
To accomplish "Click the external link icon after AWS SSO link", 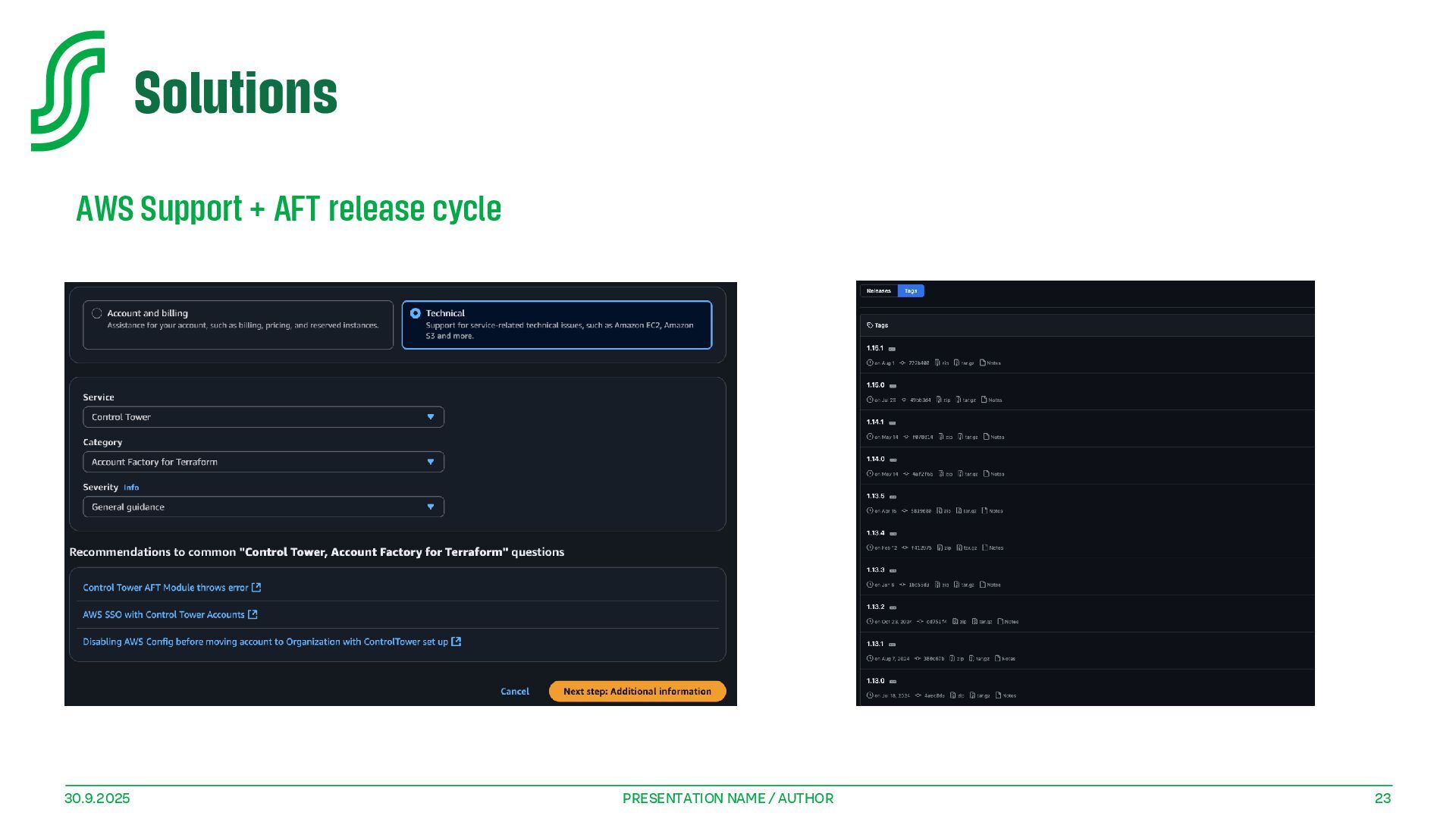I will point(253,614).
